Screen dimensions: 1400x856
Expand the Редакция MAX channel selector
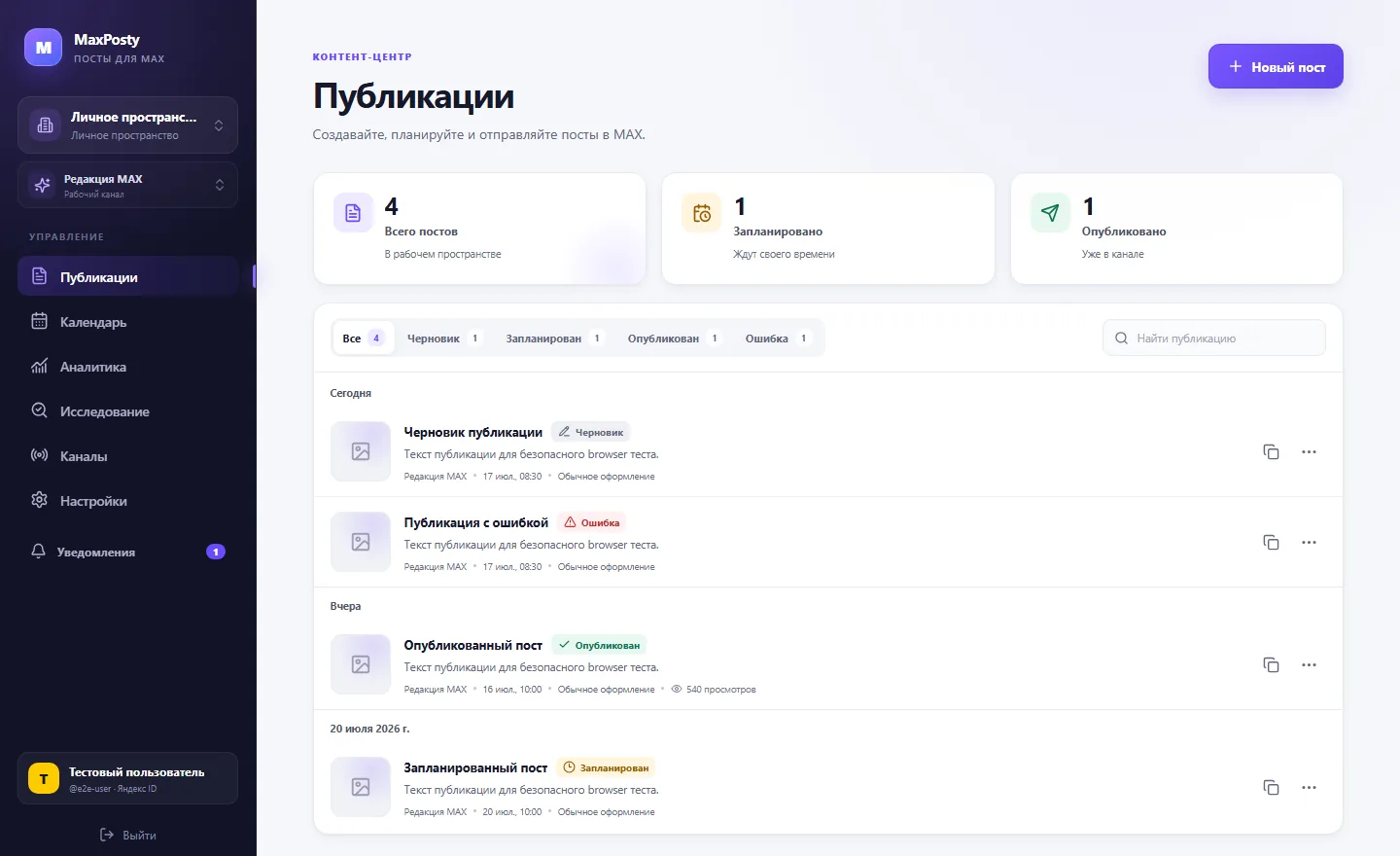click(127, 185)
